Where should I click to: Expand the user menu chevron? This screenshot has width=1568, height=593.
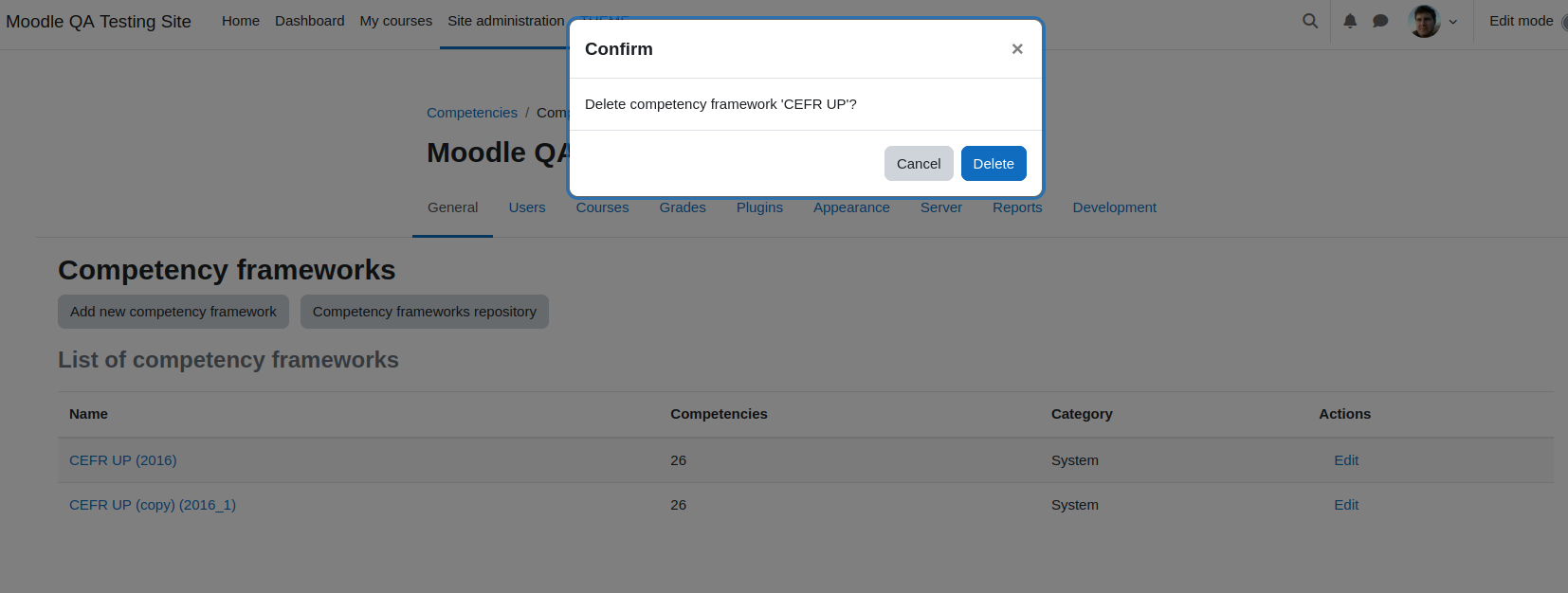point(1452,22)
